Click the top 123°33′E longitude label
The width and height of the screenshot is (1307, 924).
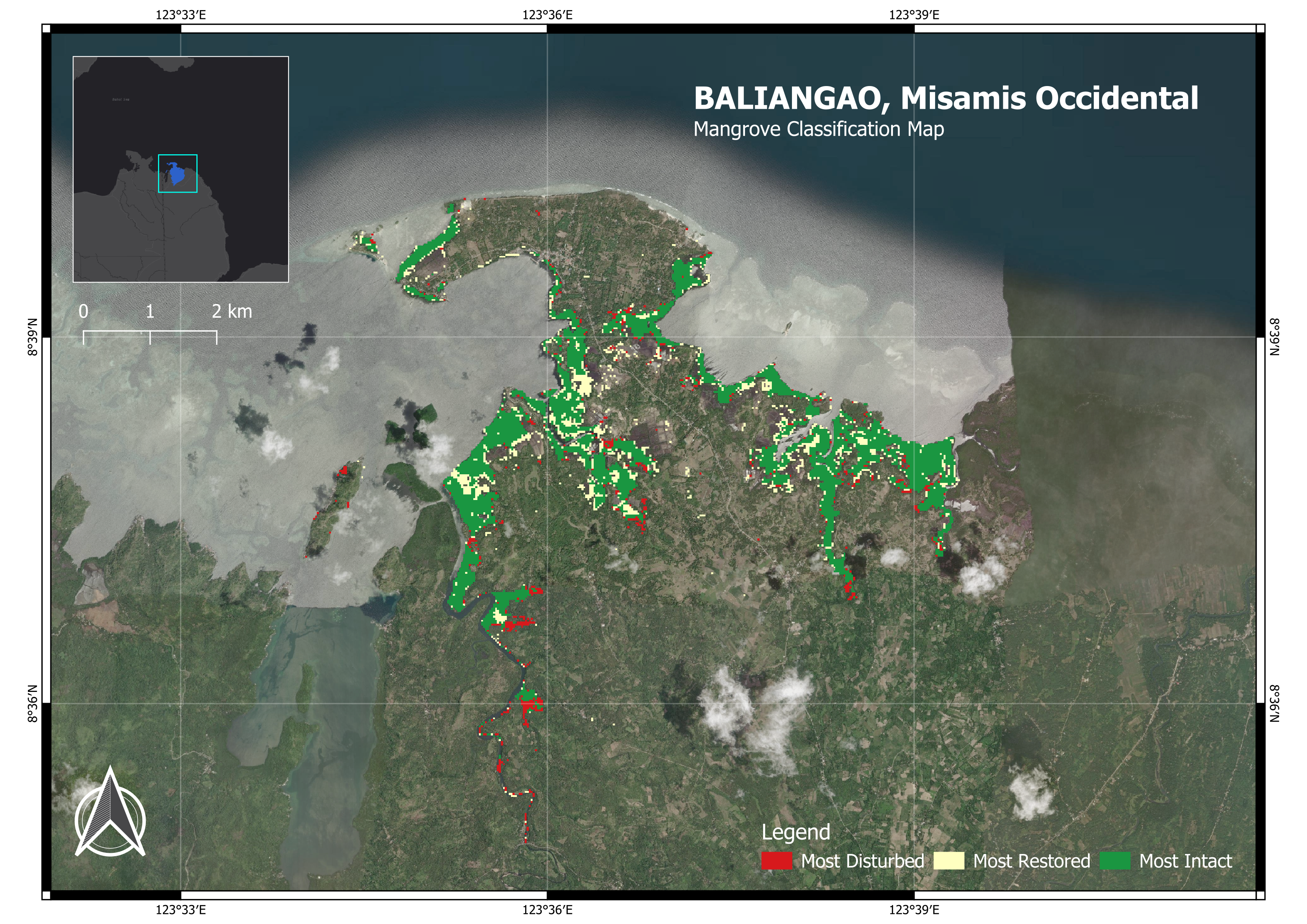[180, 15]
